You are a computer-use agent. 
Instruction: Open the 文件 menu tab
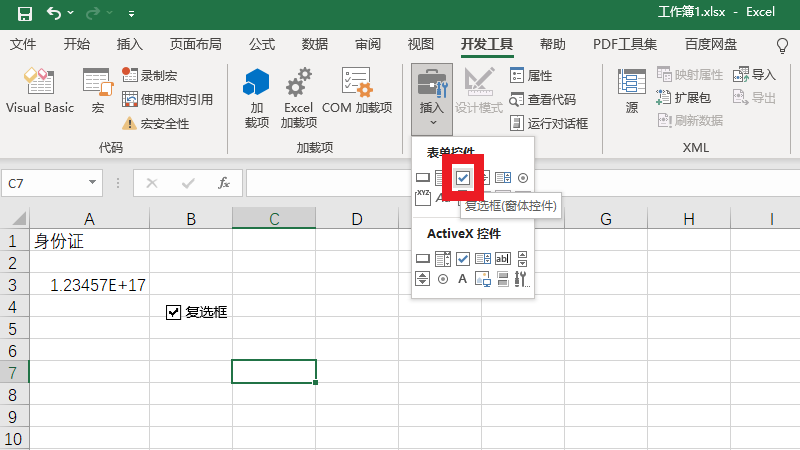coord(23,44)
